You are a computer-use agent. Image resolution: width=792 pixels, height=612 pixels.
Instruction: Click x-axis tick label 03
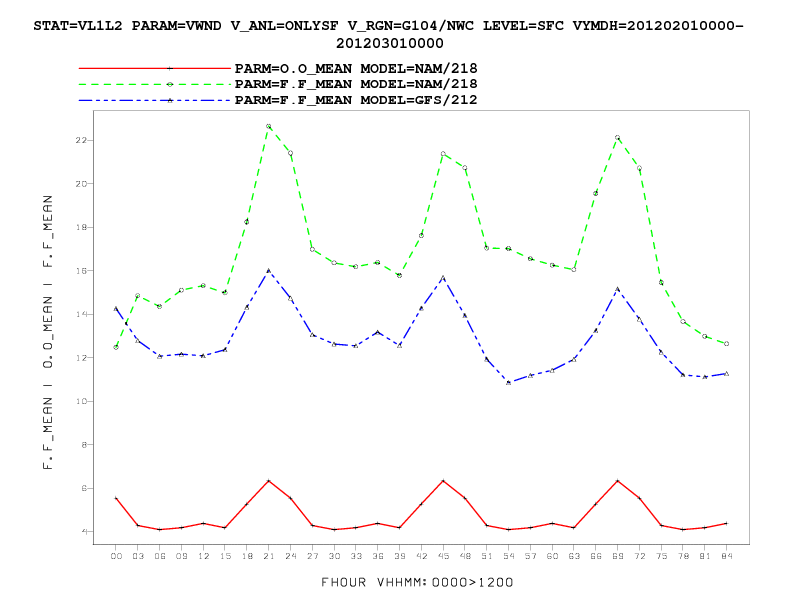(138, 556)
